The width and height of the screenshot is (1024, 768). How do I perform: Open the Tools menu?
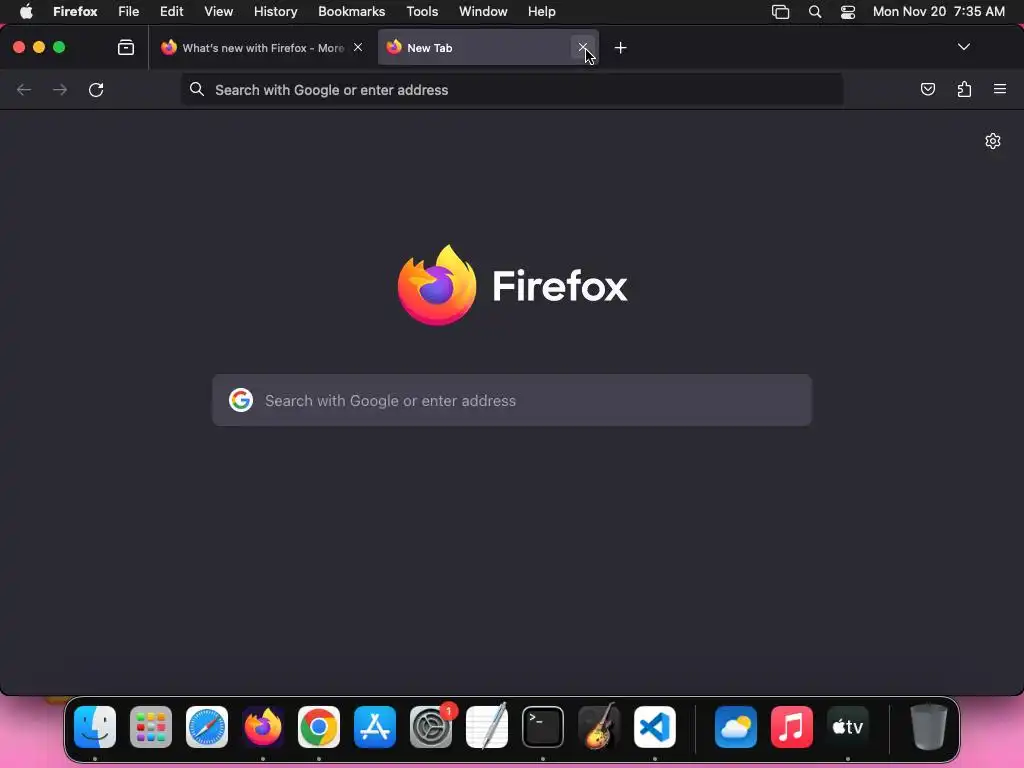click(423, 12)
